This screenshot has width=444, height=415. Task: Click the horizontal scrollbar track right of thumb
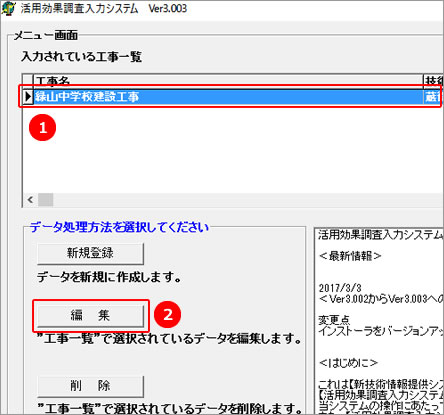tap(248, 200)
